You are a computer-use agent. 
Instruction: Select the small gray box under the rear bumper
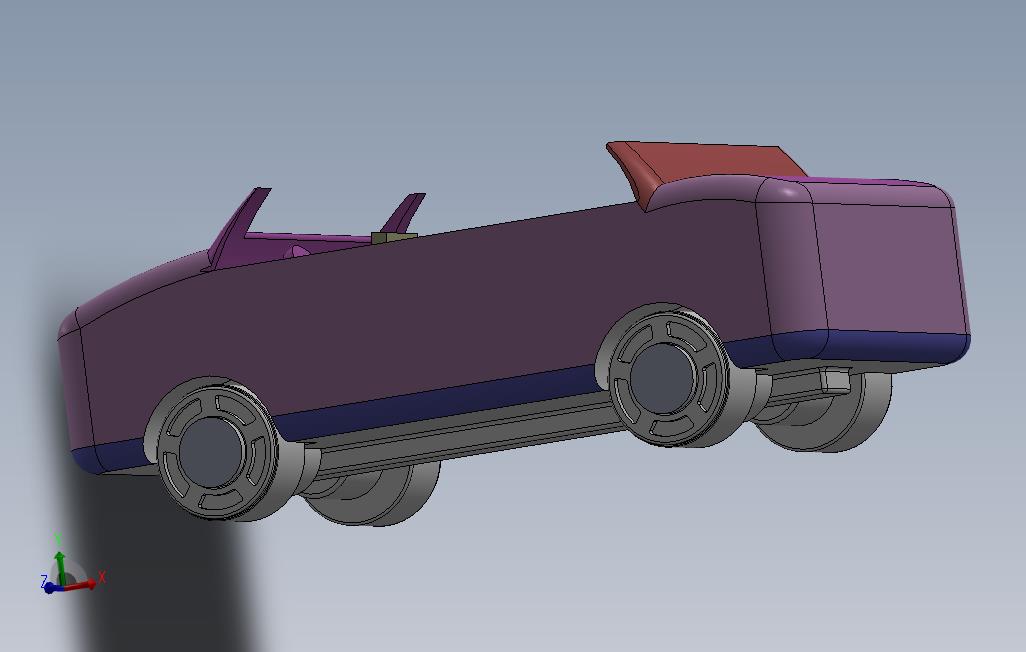click(836, 380)
